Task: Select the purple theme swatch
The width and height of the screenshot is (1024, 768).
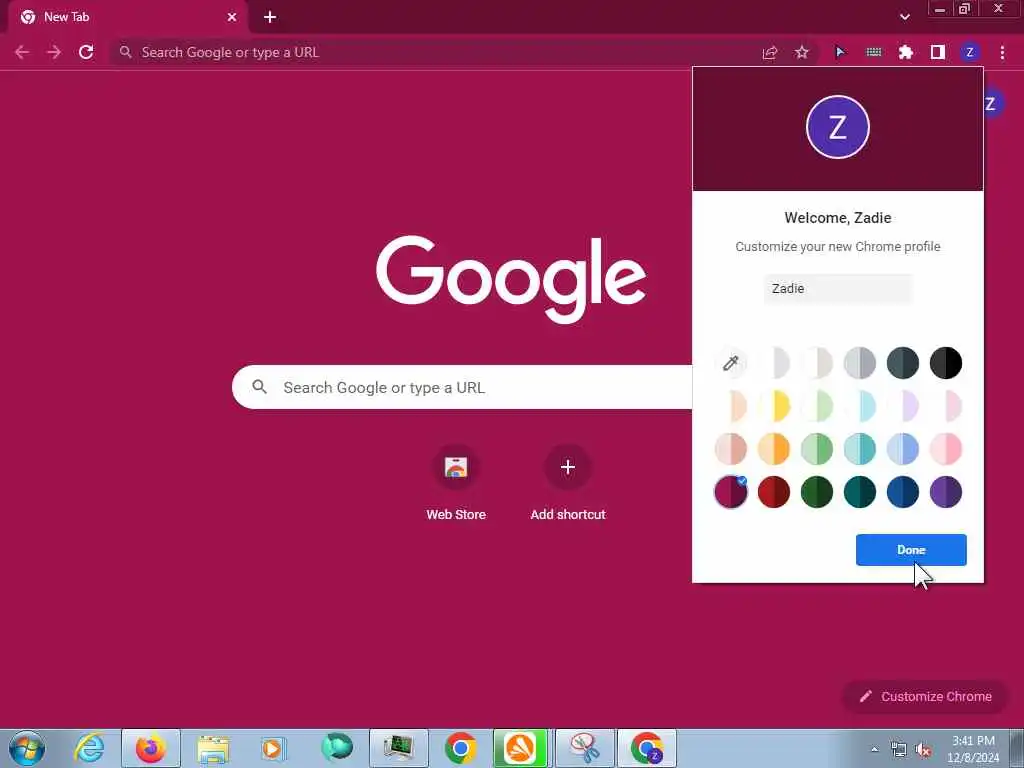Action: click(x=946, y=492)
